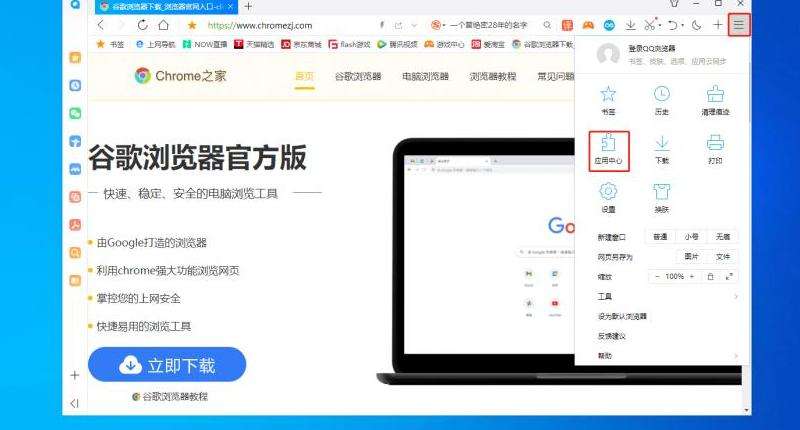Open the dropdown arrow beside scissors icon
Image resolution: width=800 pixels, height=430 pixels.
click(x=659, y=25)
